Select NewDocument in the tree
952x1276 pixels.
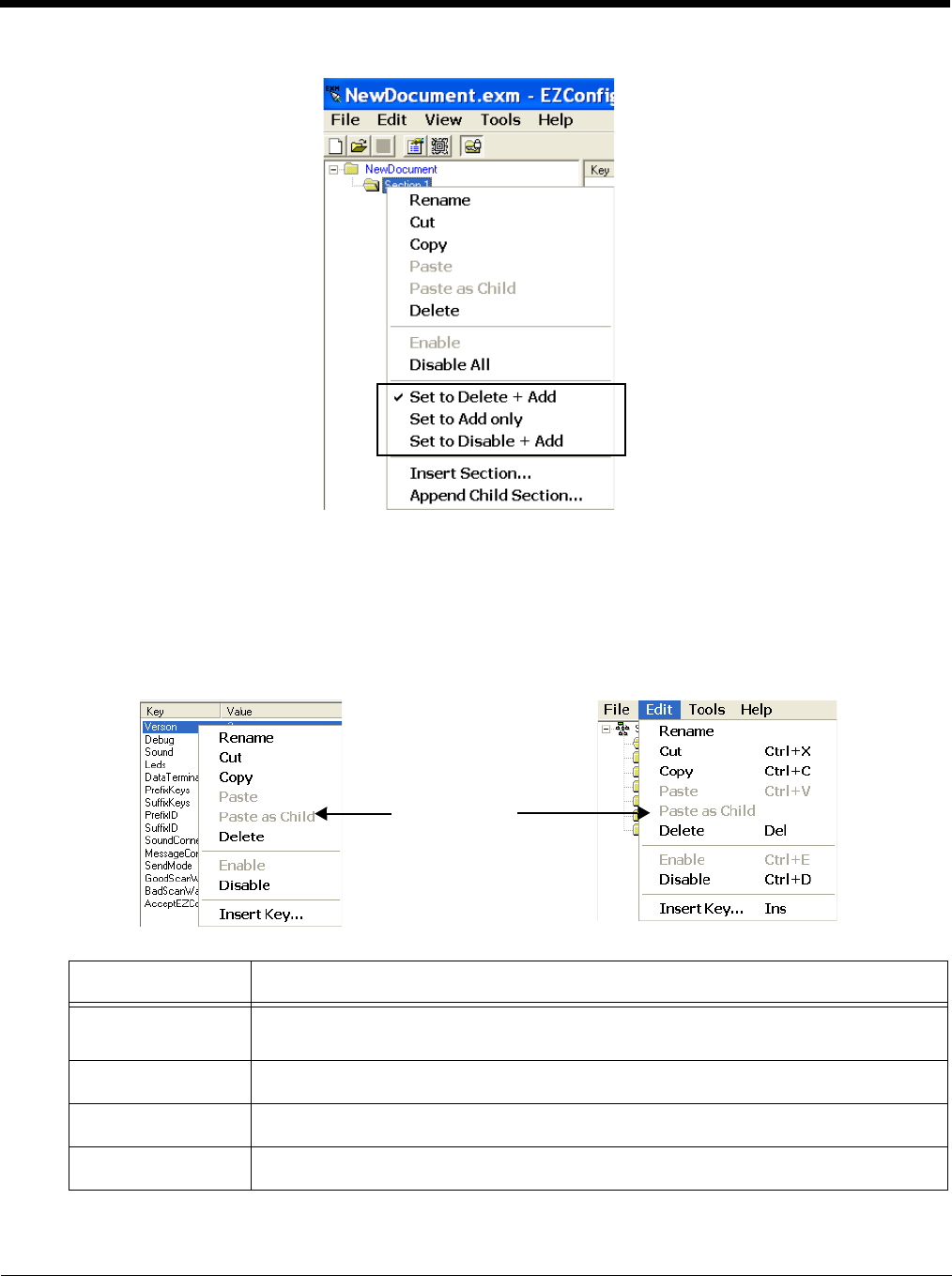tap(401, 170)
